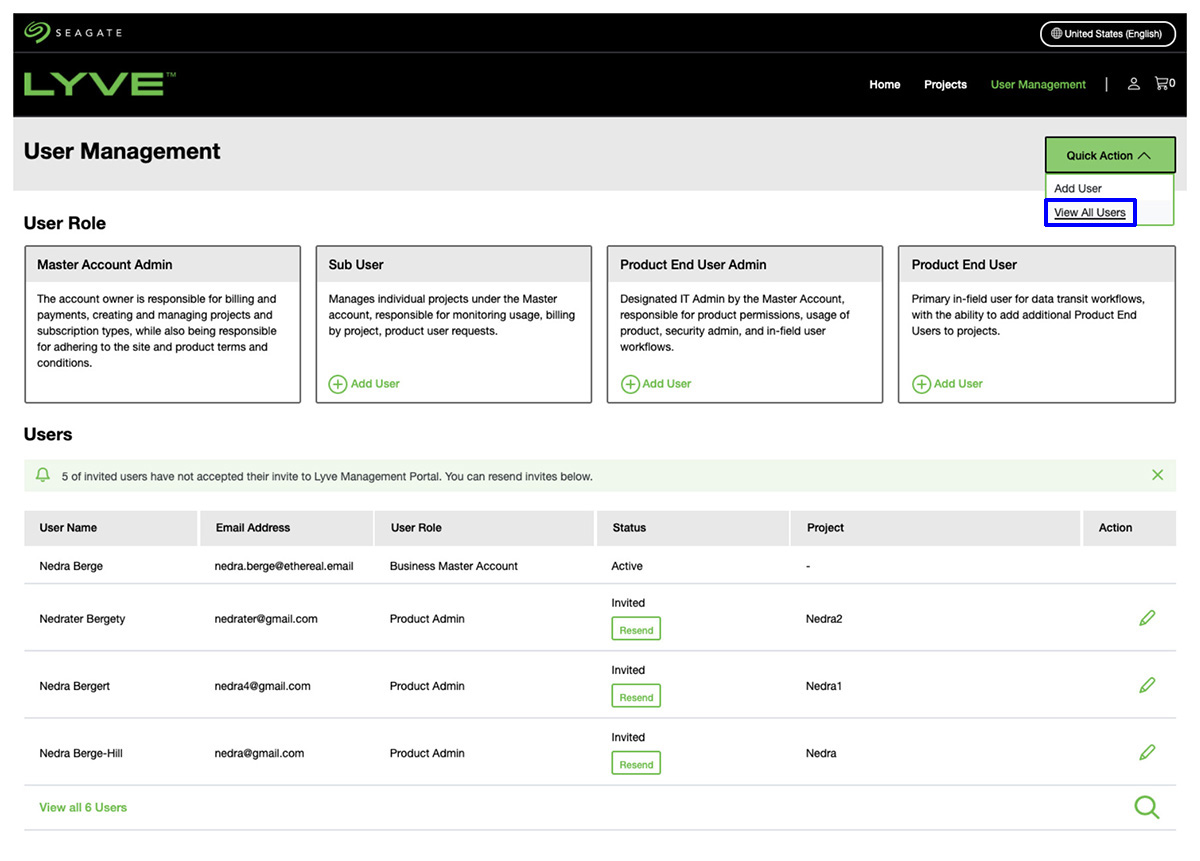Edit Nedra Bergert with pencil icon

click(x=1147, y=685)
